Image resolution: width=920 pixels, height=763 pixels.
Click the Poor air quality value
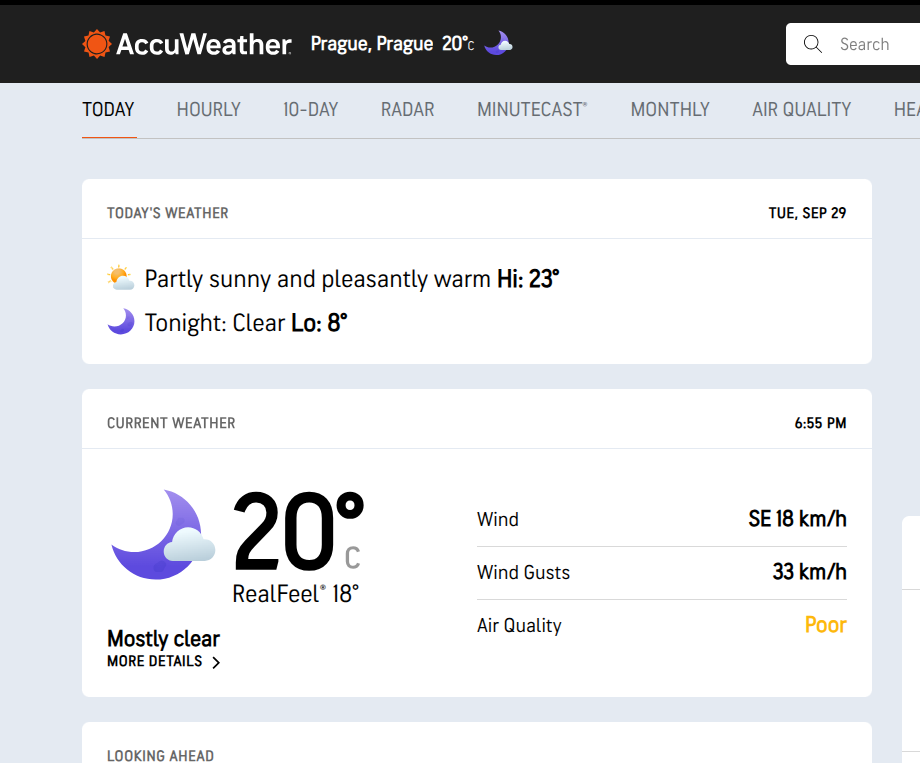[x=826, y=625]
